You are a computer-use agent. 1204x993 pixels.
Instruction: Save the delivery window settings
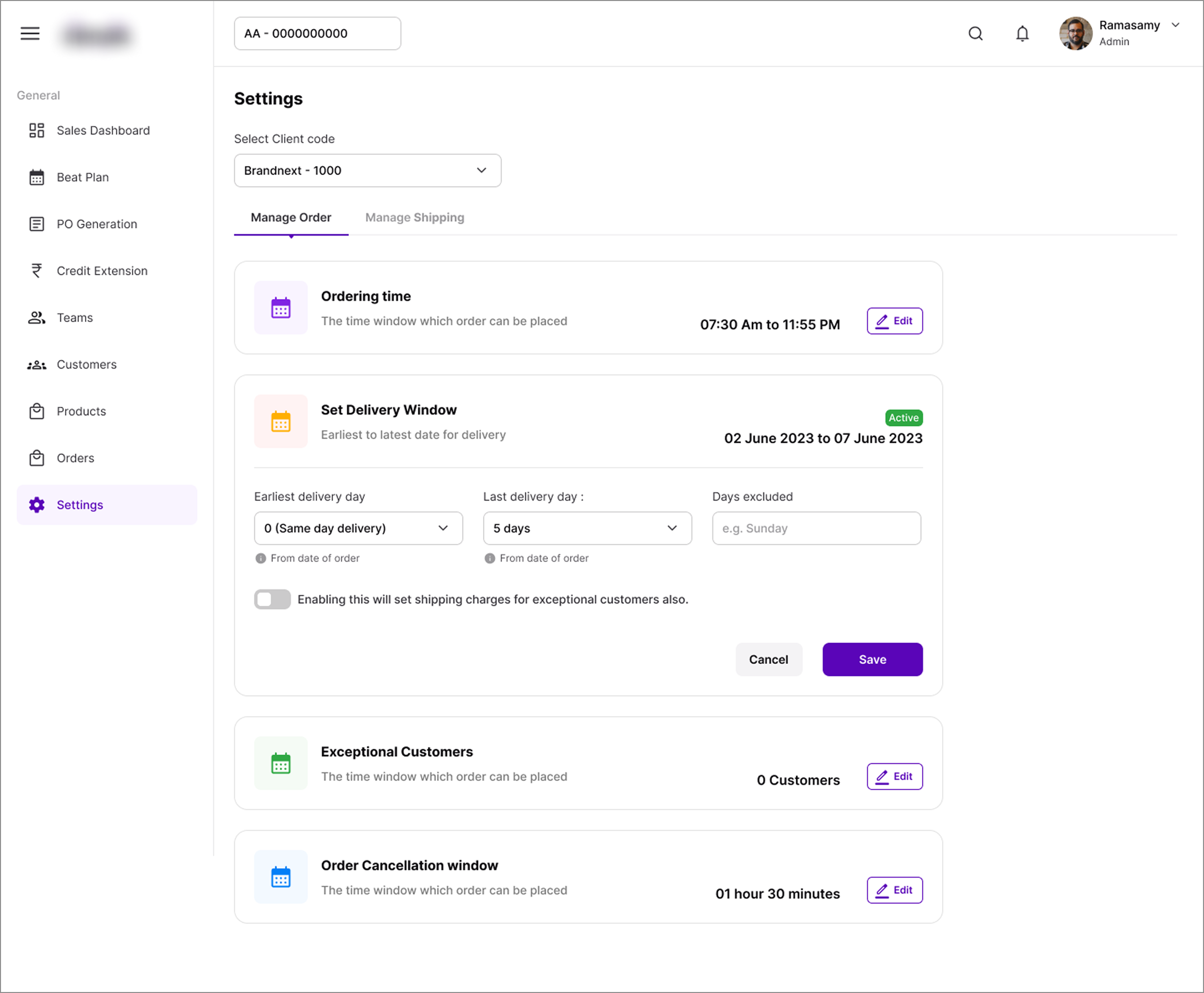pos(873,659)
